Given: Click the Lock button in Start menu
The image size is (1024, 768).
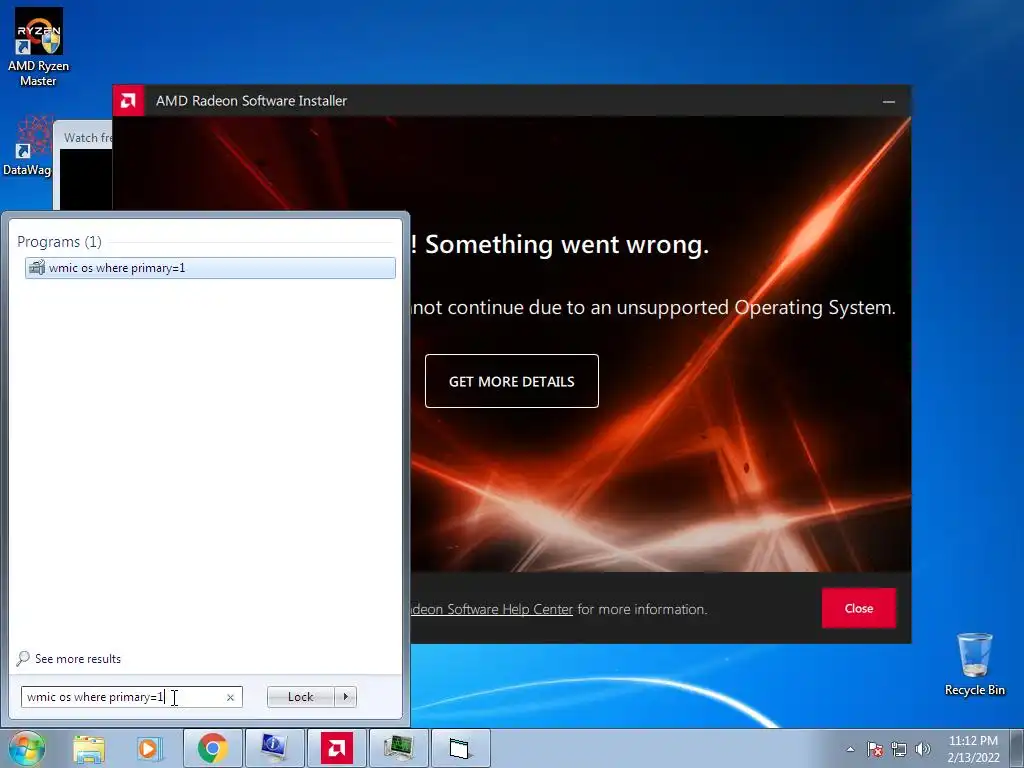Looking at the screenshot, I should (x=300, y=697).
